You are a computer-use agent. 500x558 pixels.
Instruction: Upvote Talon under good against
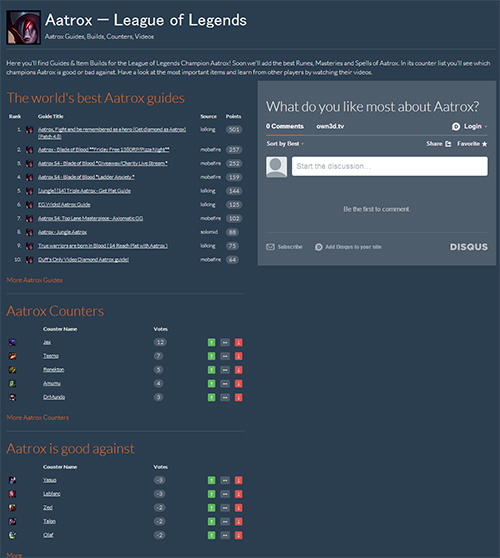coord(211,522)
